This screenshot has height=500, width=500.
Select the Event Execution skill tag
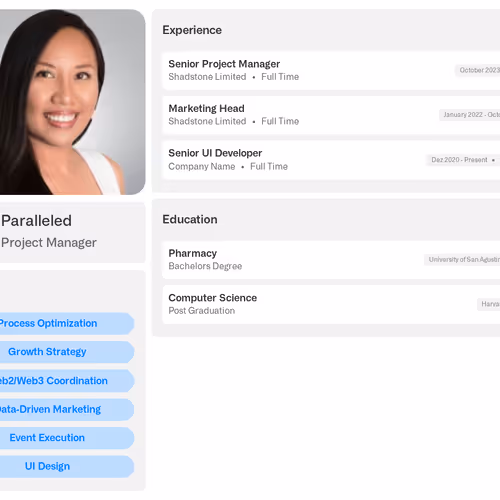point(67,438)
